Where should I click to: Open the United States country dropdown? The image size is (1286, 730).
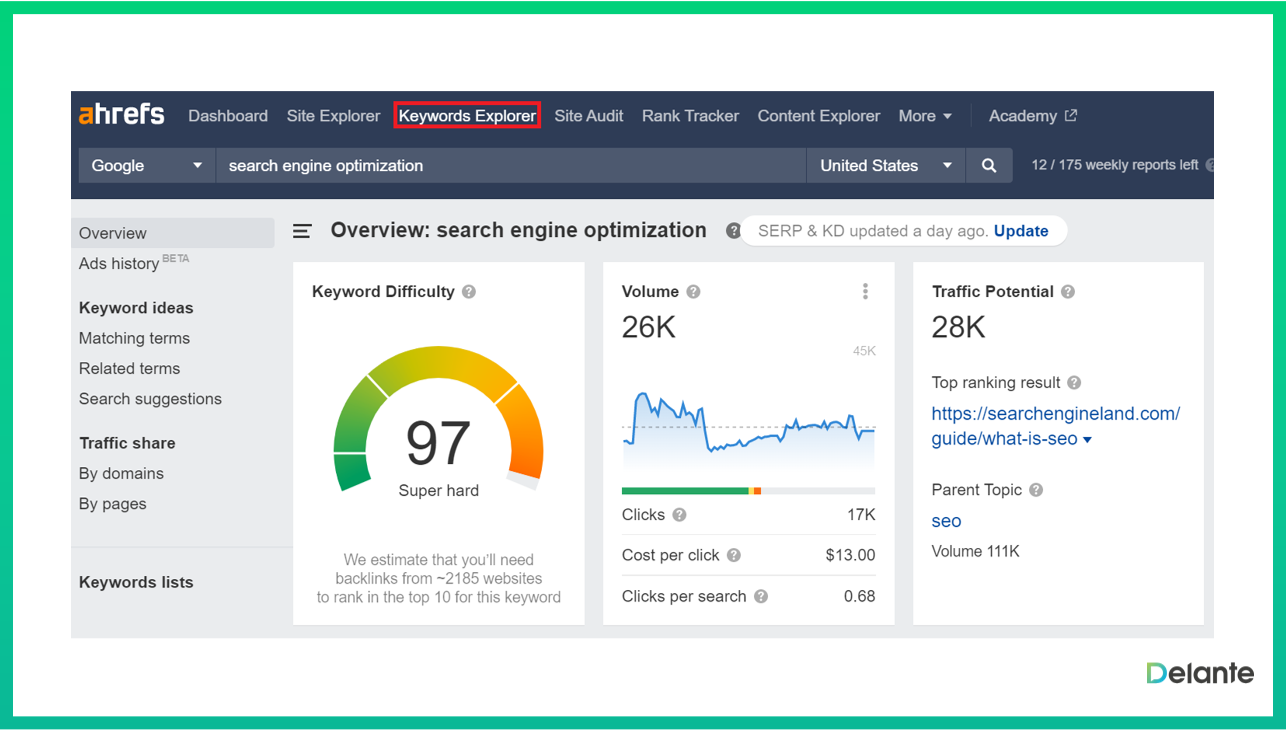(x=886, y=166)
